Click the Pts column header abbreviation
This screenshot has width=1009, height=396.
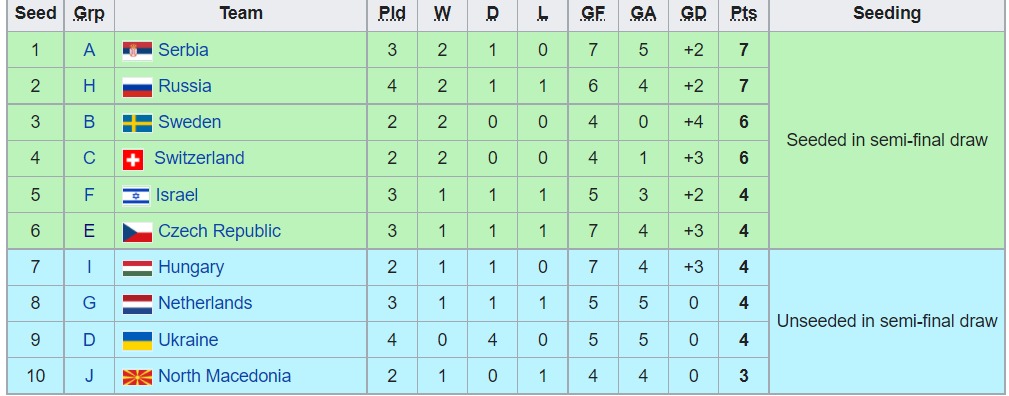coord(743,14)
